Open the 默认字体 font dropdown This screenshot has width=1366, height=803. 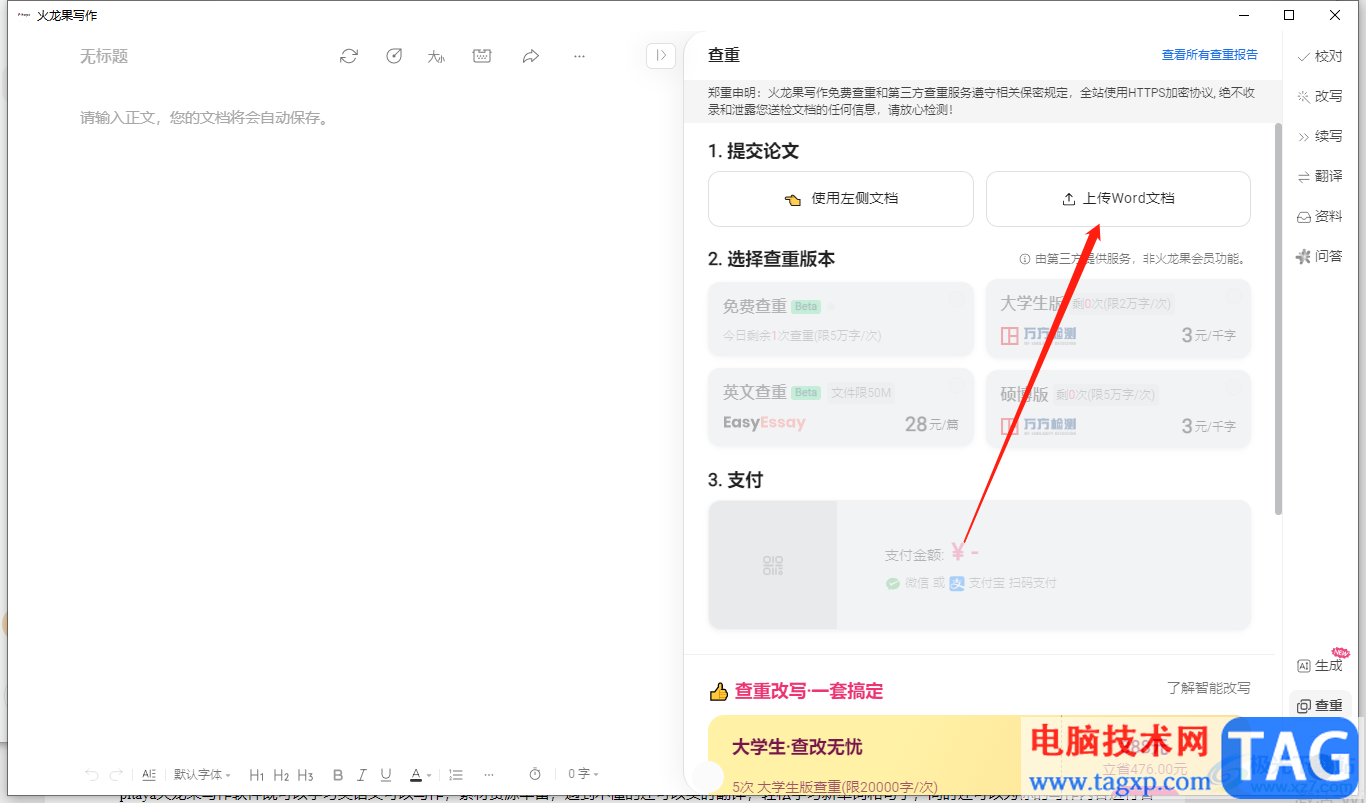click(202, 775)
